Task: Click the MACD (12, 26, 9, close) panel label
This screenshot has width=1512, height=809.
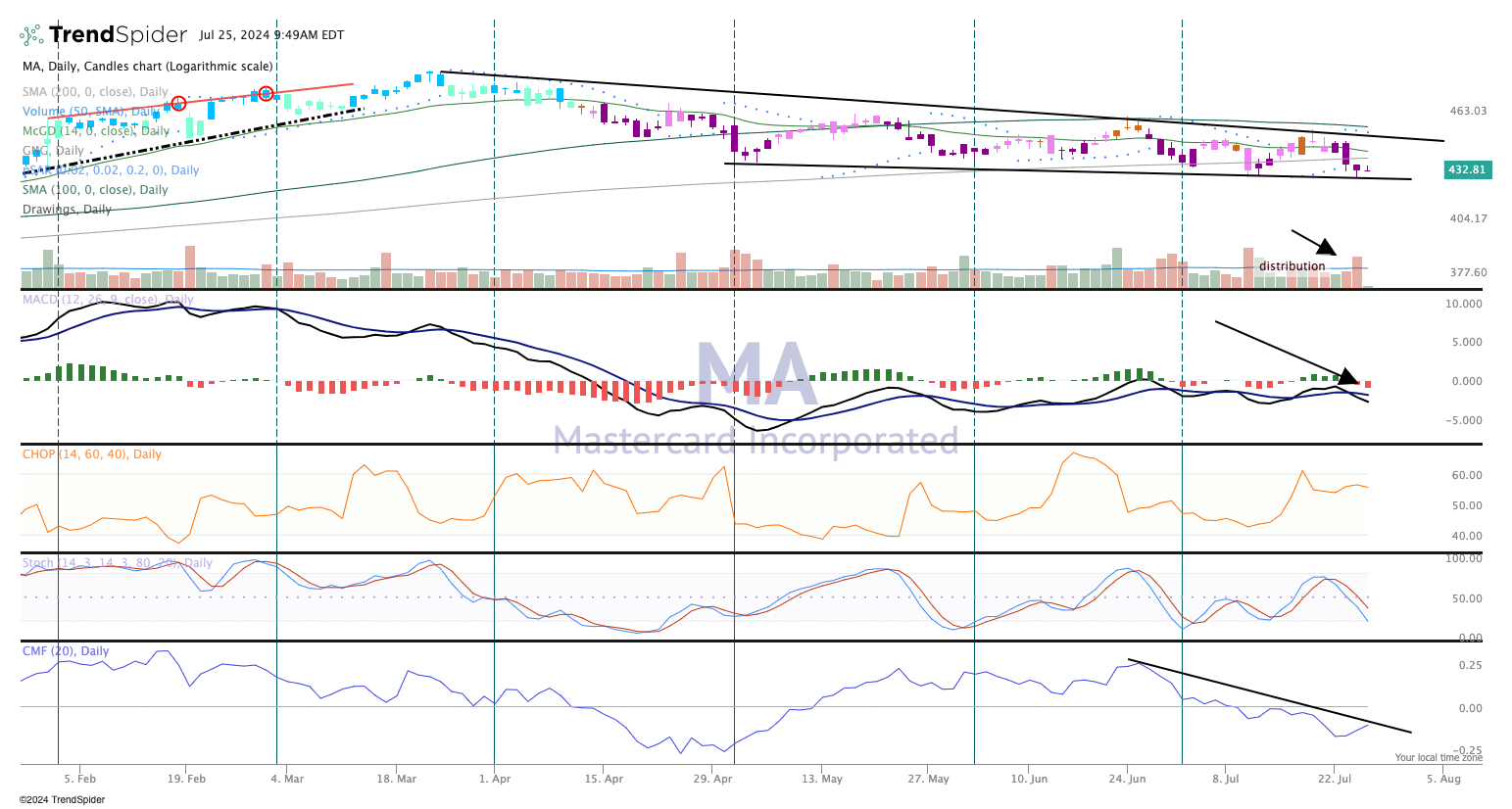Action: pyautogui.click(x=108, y=300)
